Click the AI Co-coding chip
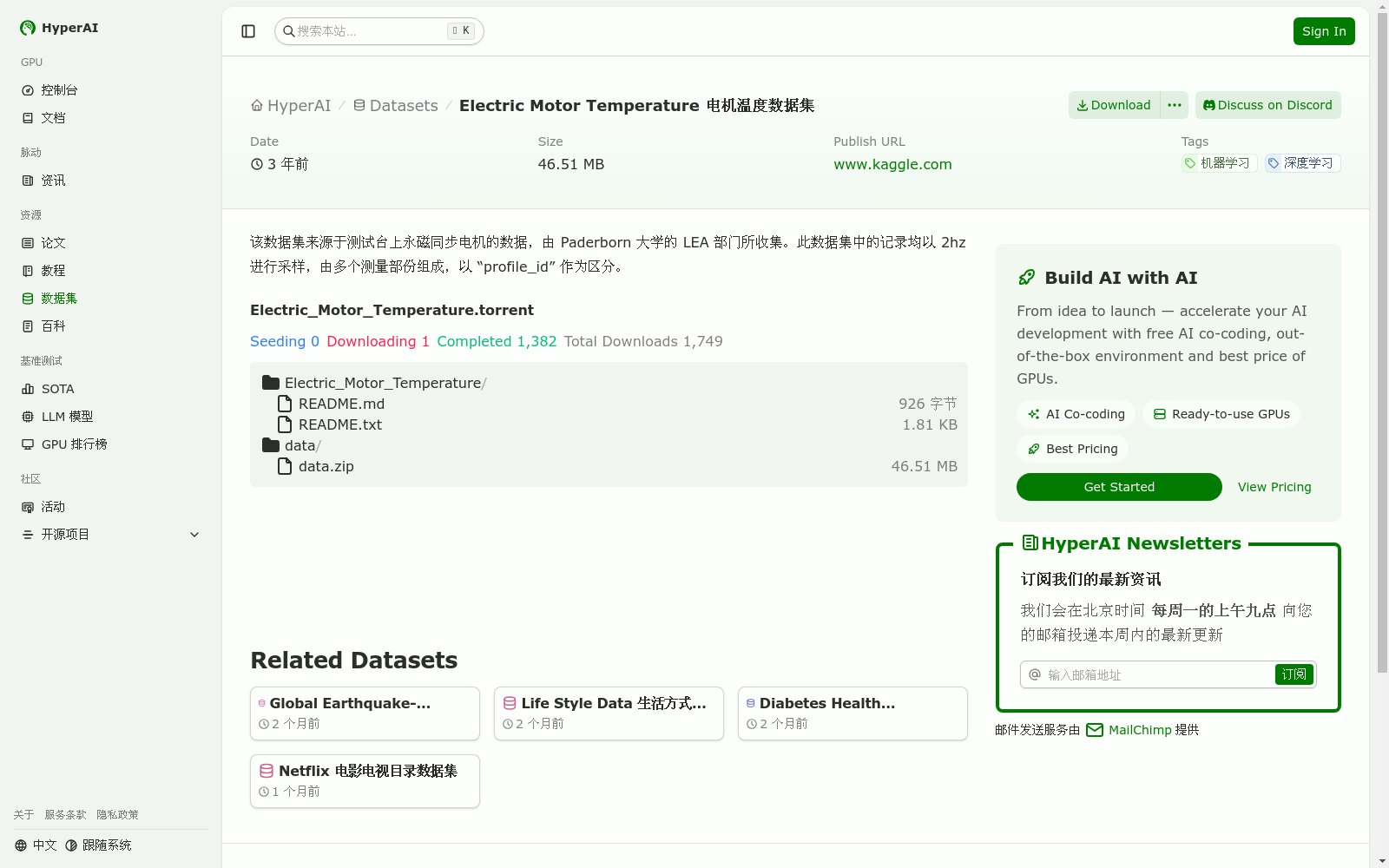This screenshot has height=868, width=1389. (x=1076, y=414)
